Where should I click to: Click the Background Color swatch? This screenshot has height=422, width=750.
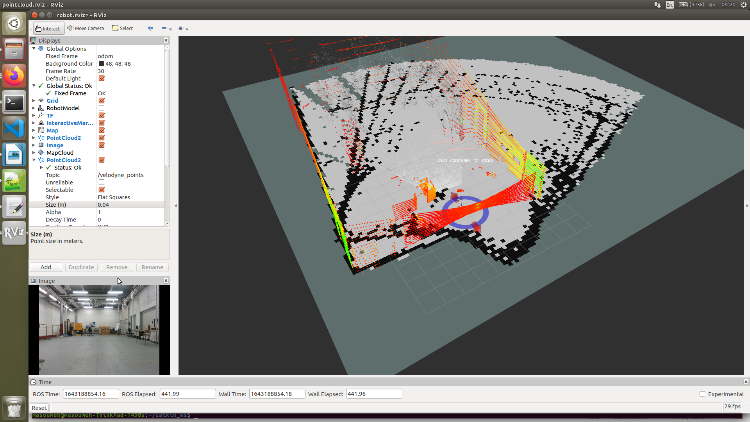point(102,63)
